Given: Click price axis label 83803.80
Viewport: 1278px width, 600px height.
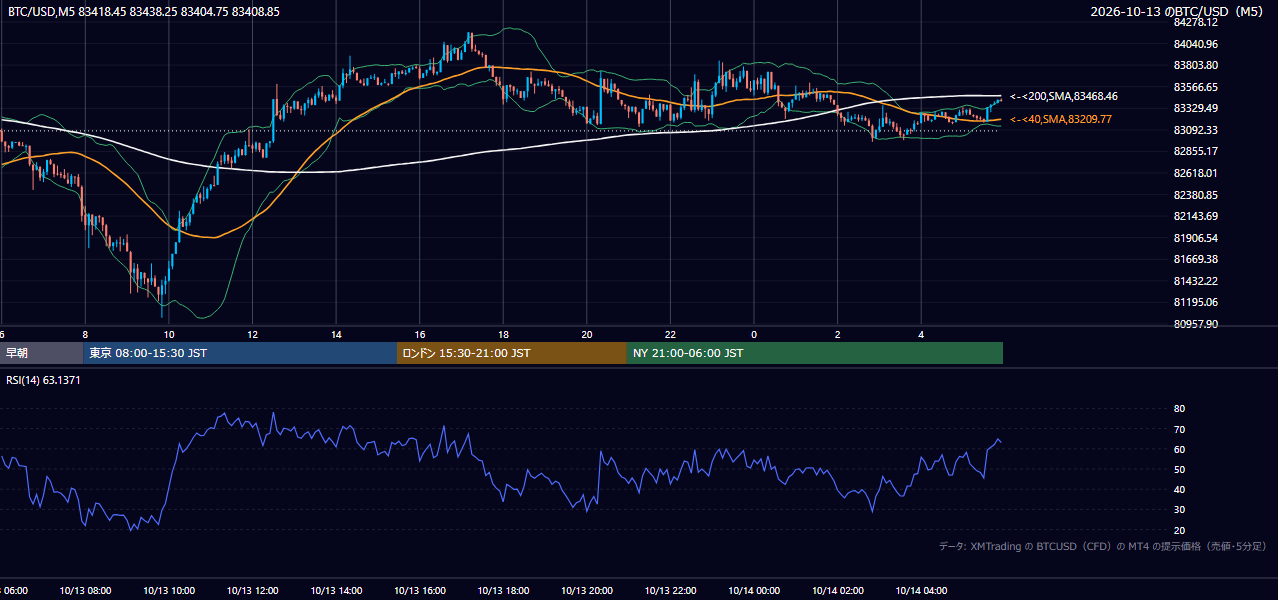Looking at the screenshot, I should click(x=1196, y=65).
